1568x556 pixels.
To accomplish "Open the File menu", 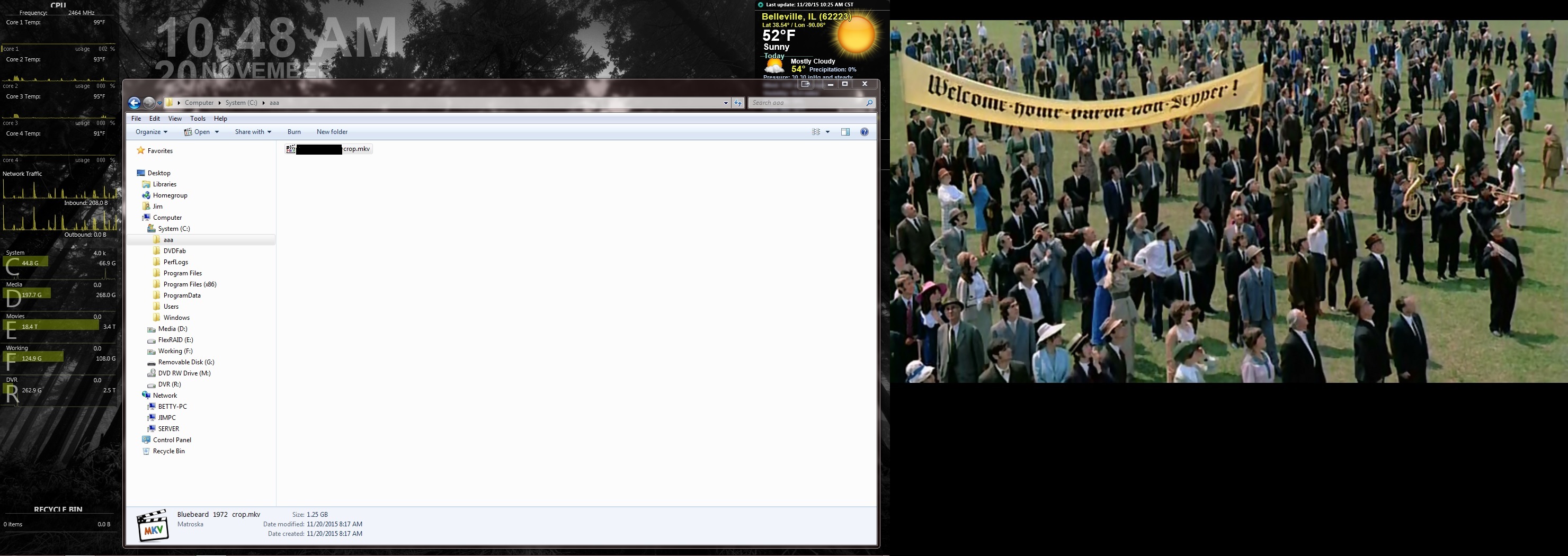I will tap(136, 119).
